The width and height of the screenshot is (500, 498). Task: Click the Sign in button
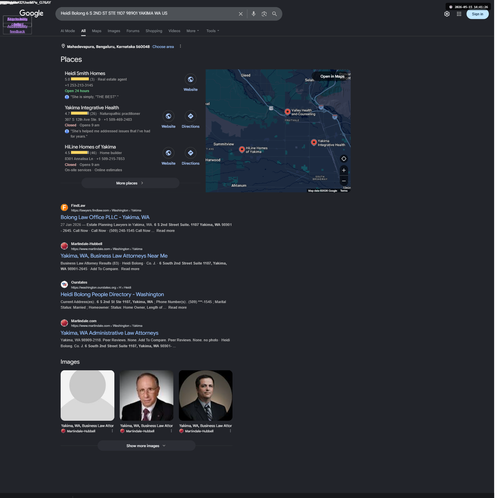(477, 14)
